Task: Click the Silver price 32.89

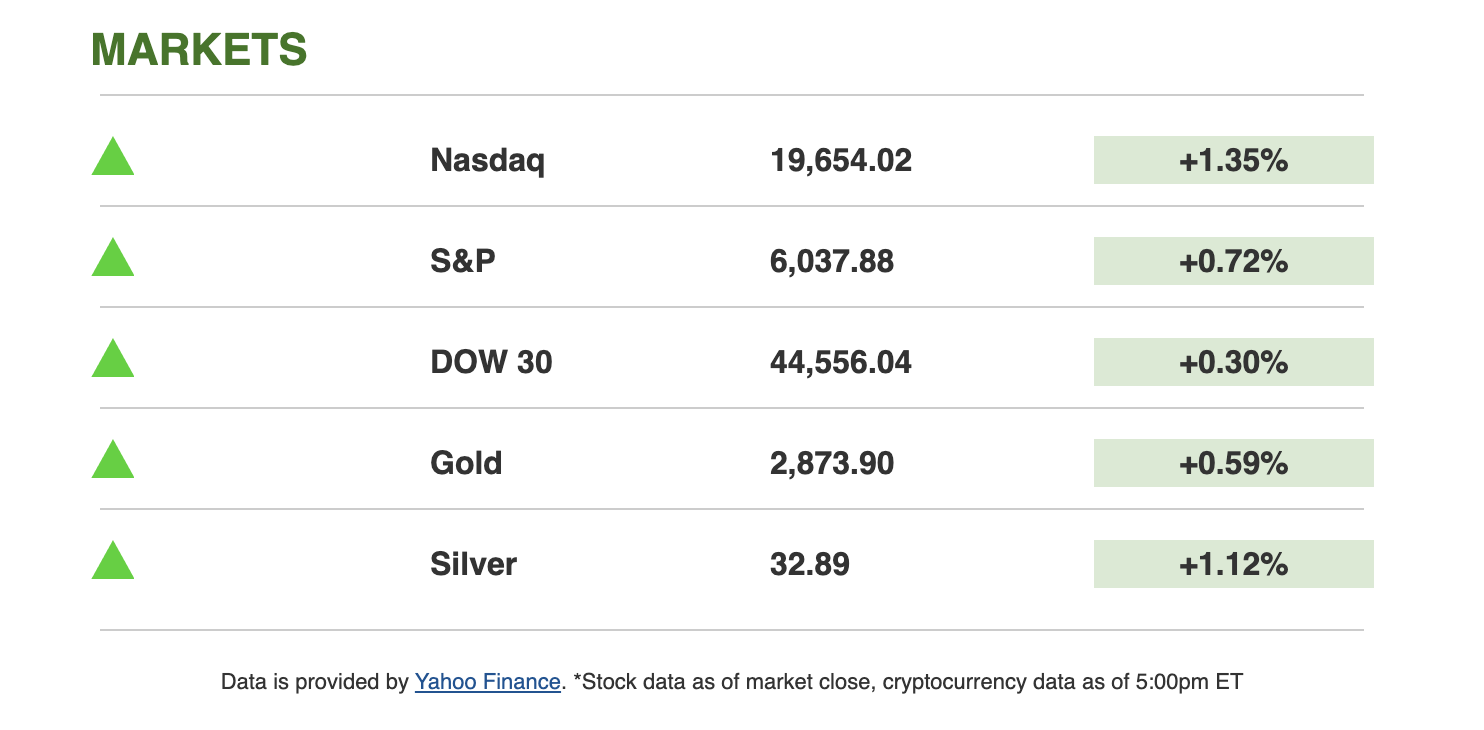Action: coord(809,564)
